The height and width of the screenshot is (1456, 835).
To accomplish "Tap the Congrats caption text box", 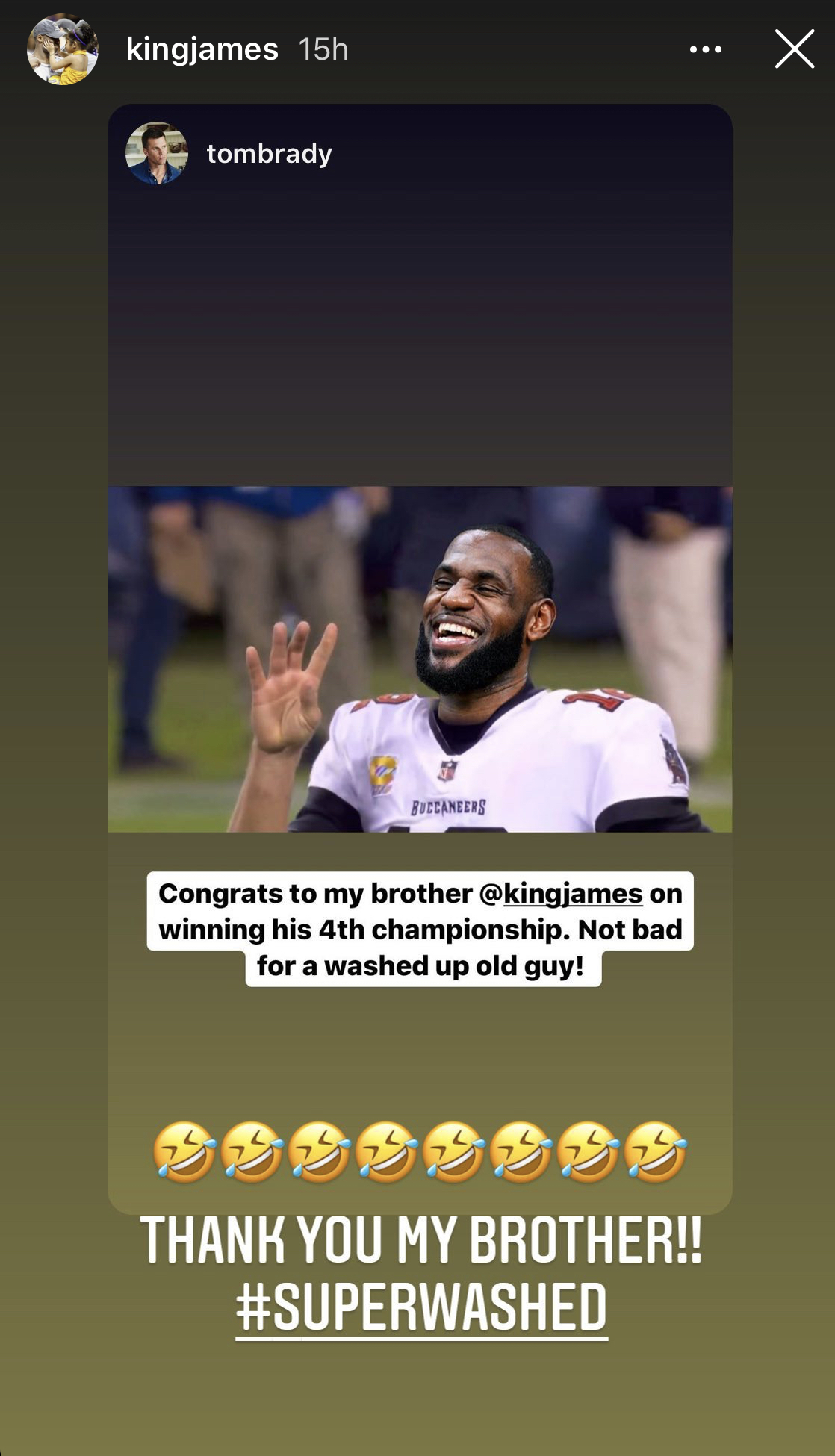I will click(x=420, y=929).
